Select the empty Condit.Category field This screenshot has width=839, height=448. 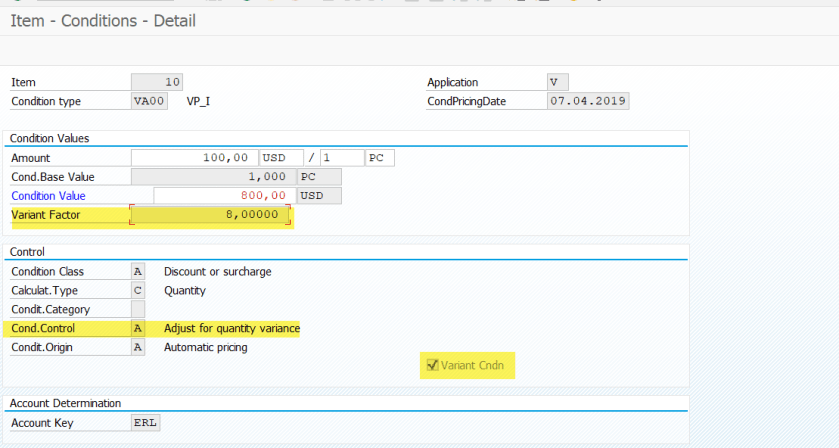pyautogui.click(x=138, y=309)
